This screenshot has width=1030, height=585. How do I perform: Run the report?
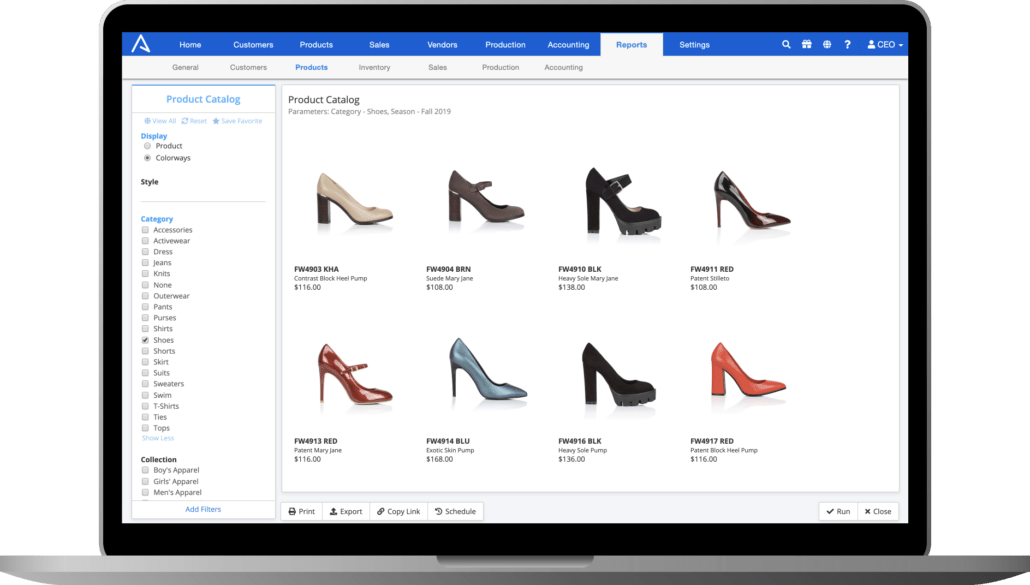click(x=838, y=511)
